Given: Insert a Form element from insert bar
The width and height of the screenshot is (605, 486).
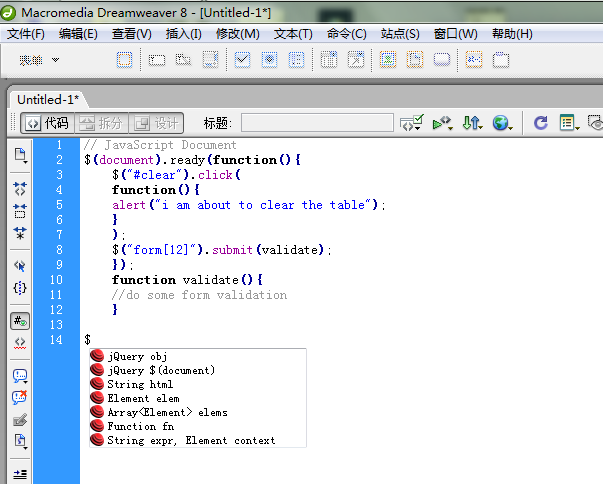Looking at the screenshot, I should (124, 60).
